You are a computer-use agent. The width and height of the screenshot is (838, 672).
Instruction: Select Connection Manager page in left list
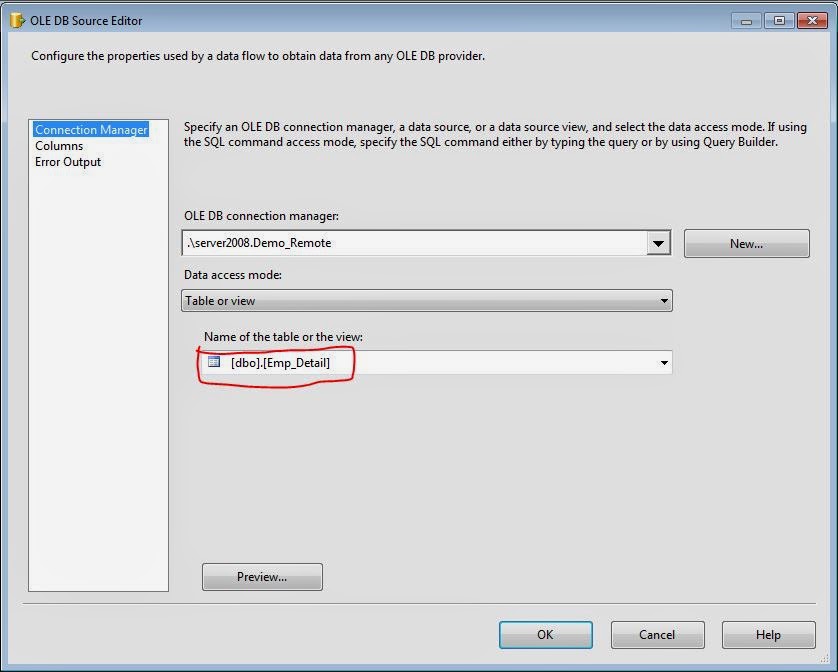[91, 130]
